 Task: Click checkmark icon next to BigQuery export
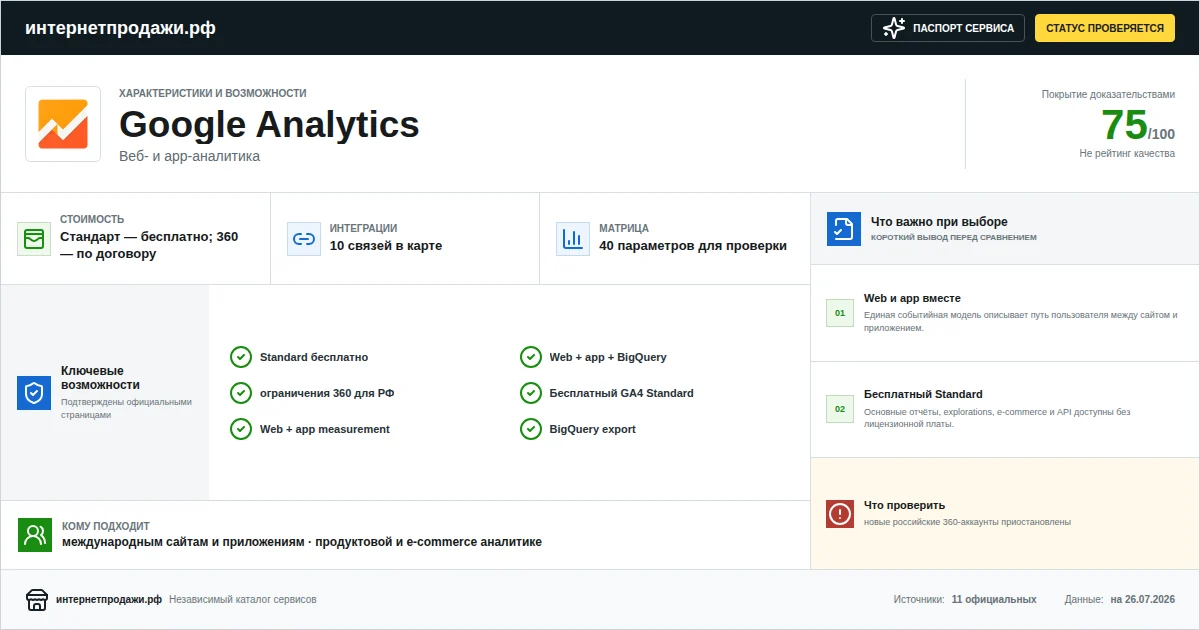pos(531,429)
